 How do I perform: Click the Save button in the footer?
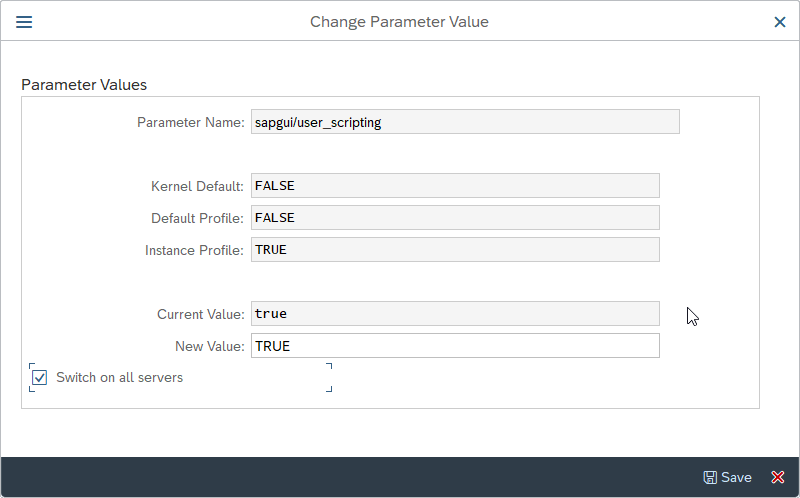735,478
